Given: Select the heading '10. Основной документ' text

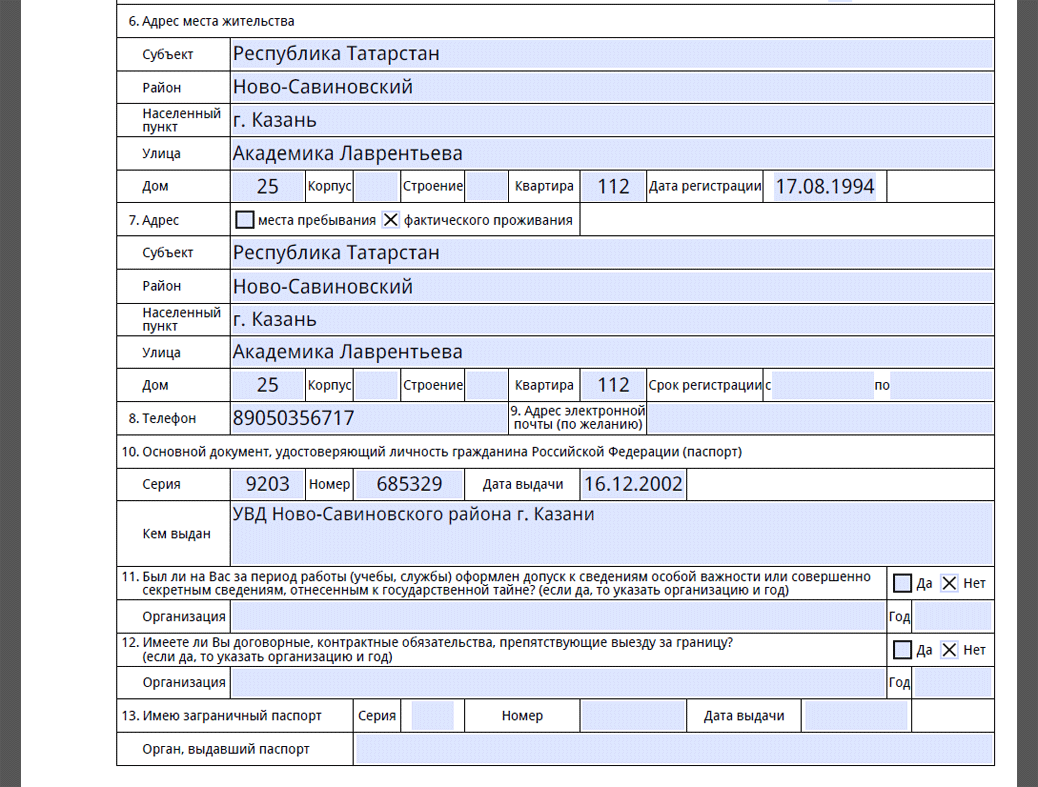Looking at the screenshot, I should pyautogui.click(x=432, y=452).
